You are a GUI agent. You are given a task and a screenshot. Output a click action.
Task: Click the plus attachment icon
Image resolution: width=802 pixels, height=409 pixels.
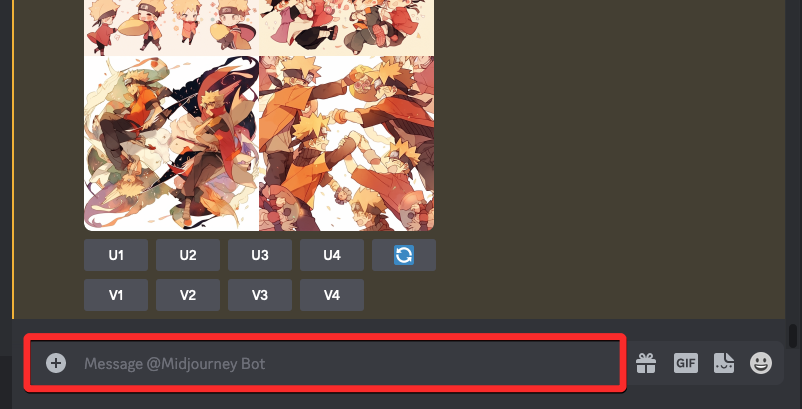coord(56,363)
